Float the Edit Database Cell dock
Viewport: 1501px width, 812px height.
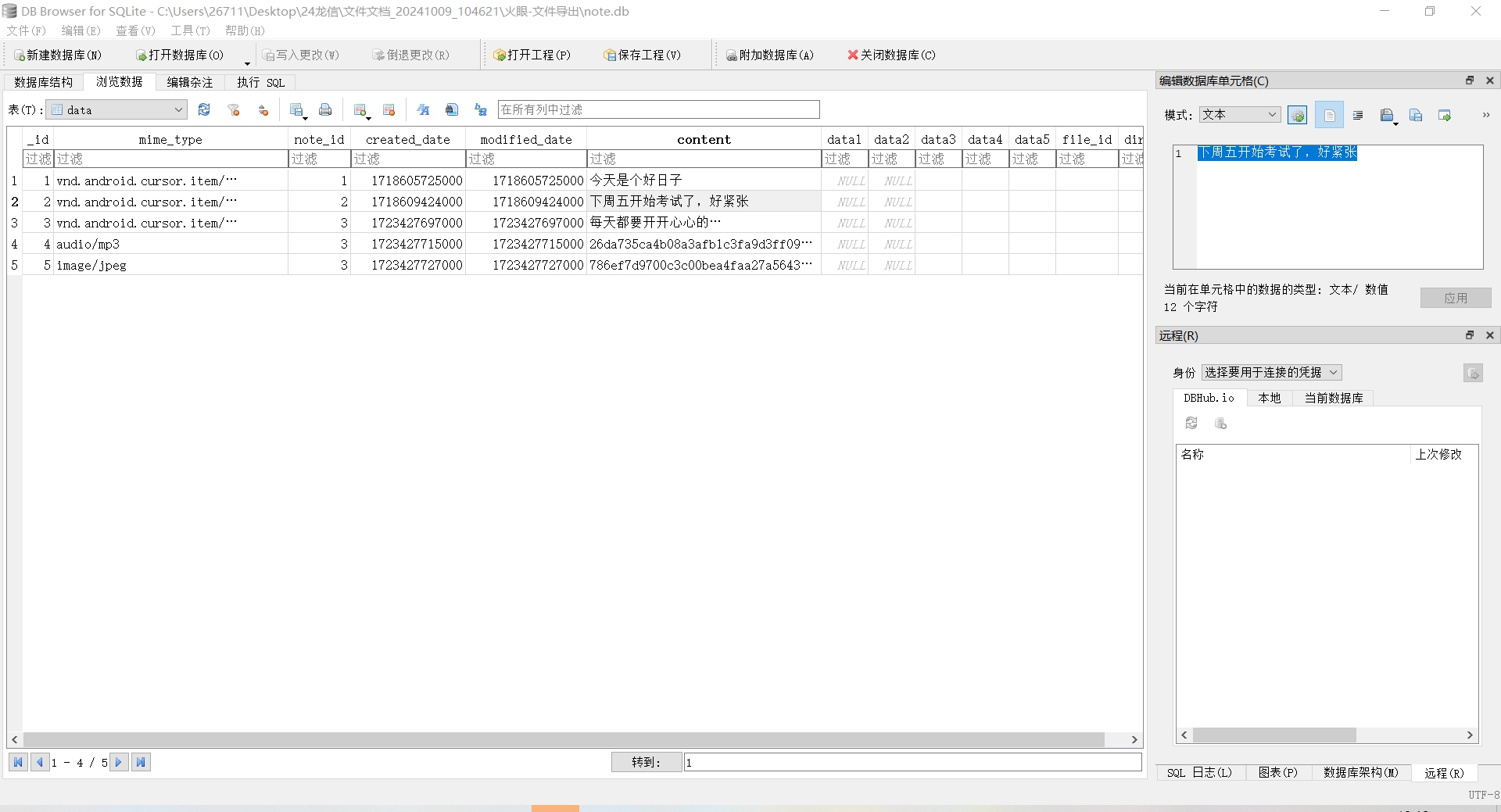coord(1470,80)
